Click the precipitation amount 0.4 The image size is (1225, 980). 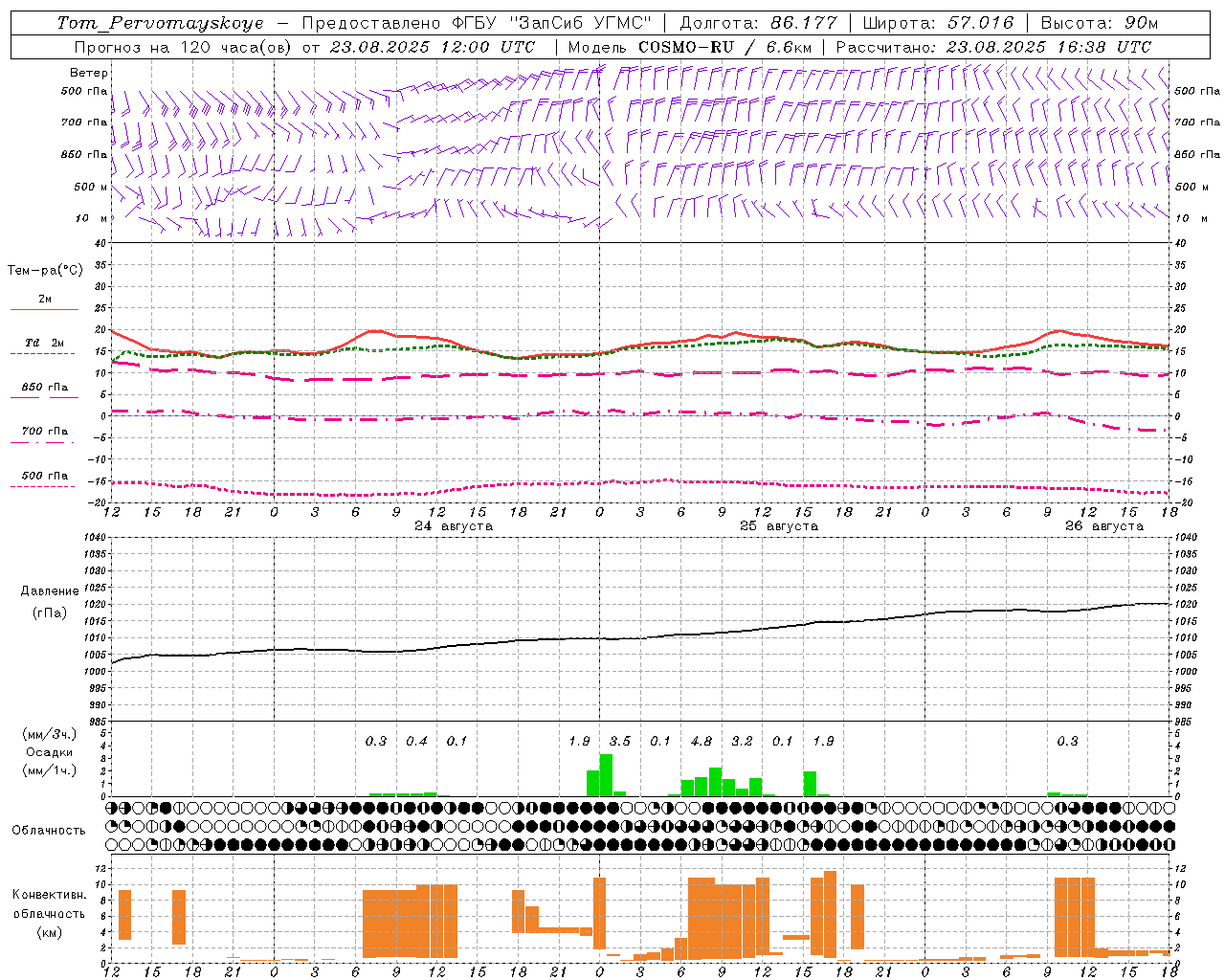coord(416,741)
